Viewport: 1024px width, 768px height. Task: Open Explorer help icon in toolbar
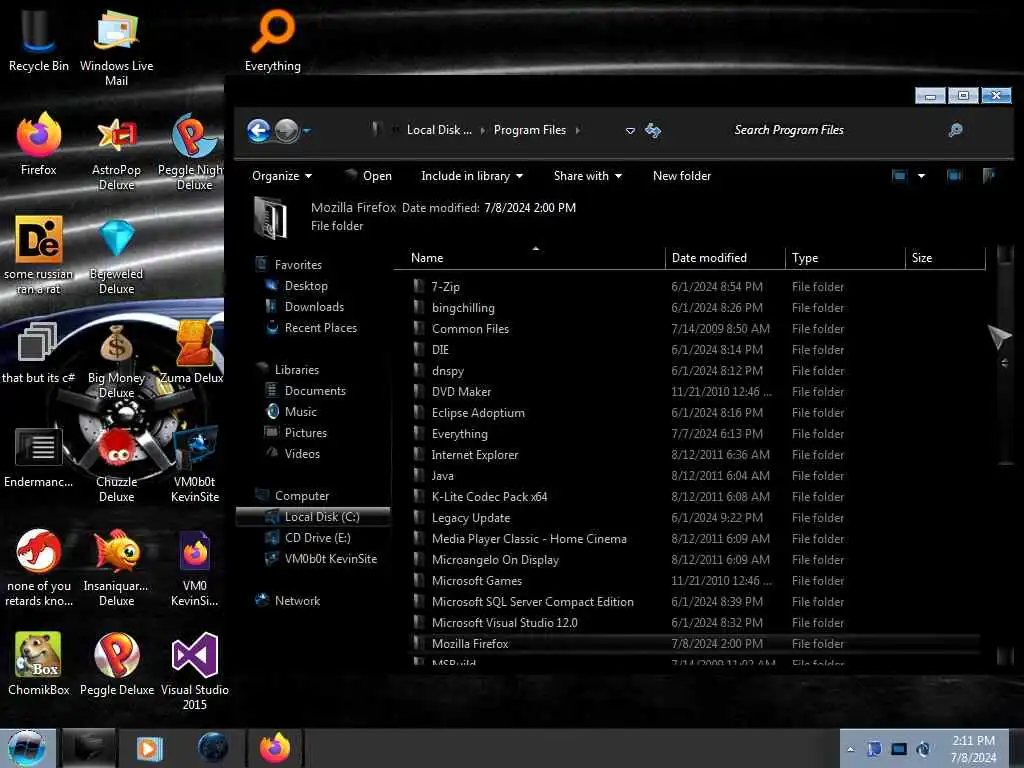pos(989,175)
